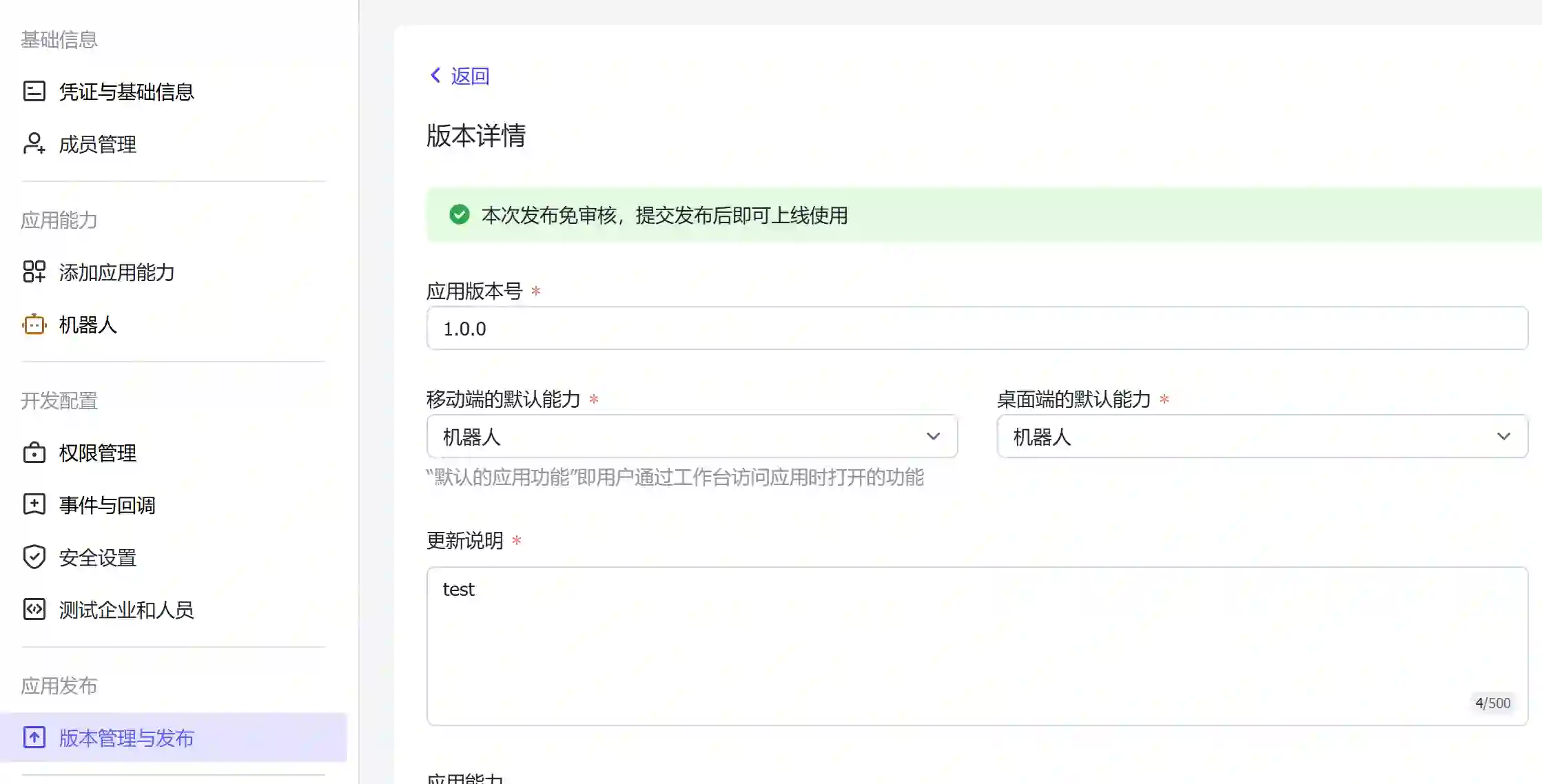This screenshot has height=784, width=1542.
Task: Click the add app capability grid icon
Action: point(34,271)
